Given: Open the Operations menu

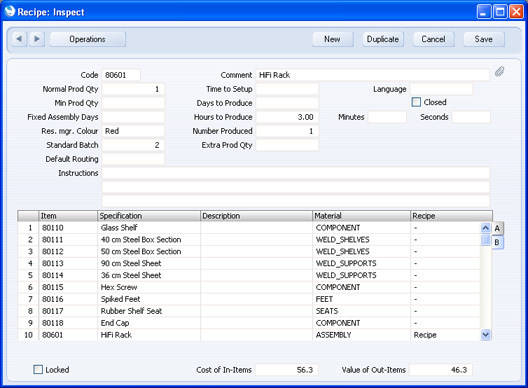Looking at the screenshot, I should [88, 39].
